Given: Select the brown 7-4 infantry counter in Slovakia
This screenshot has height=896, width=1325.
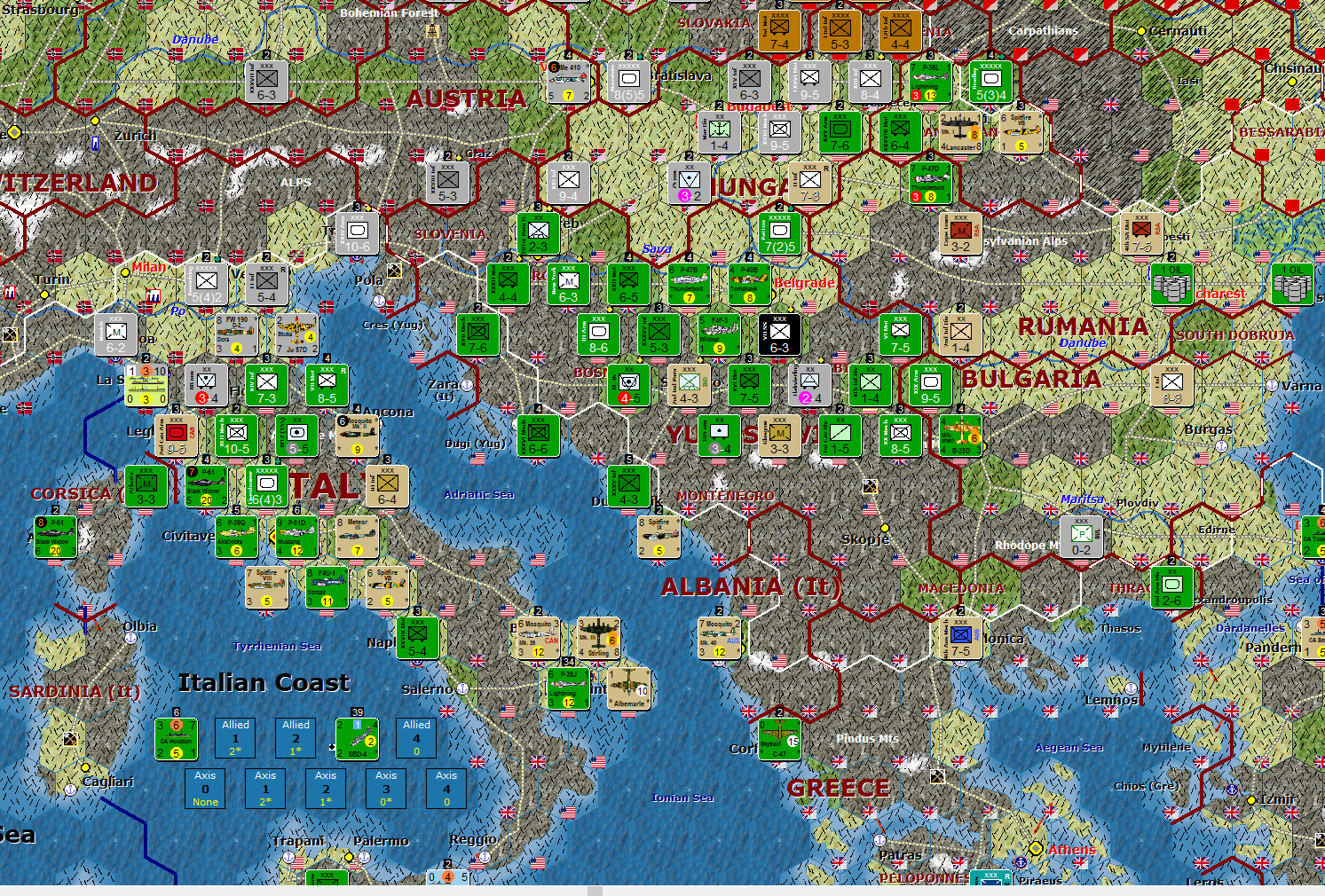Looking at the screenshot, I should pos(779,31).
